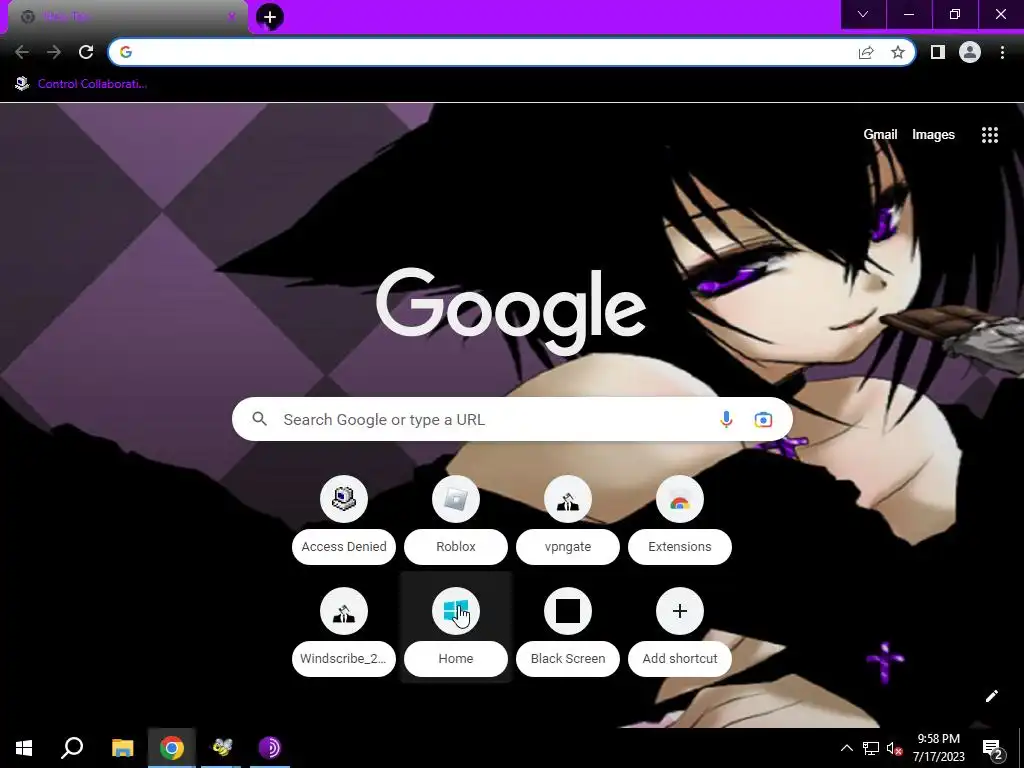The image size is (1024, 768).
Task: Open Access Denied shortcut icon
Action: pos(344,499)
